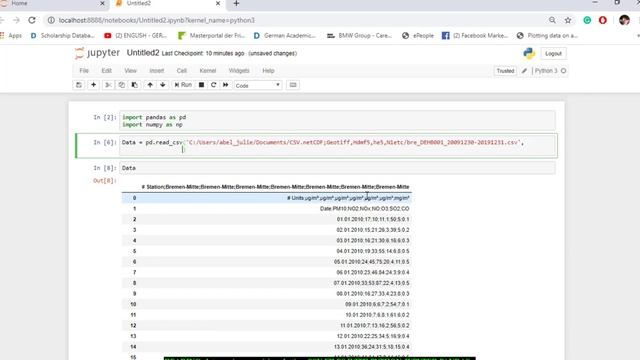Select output row 0 with Units

click(x=267, y=198)
